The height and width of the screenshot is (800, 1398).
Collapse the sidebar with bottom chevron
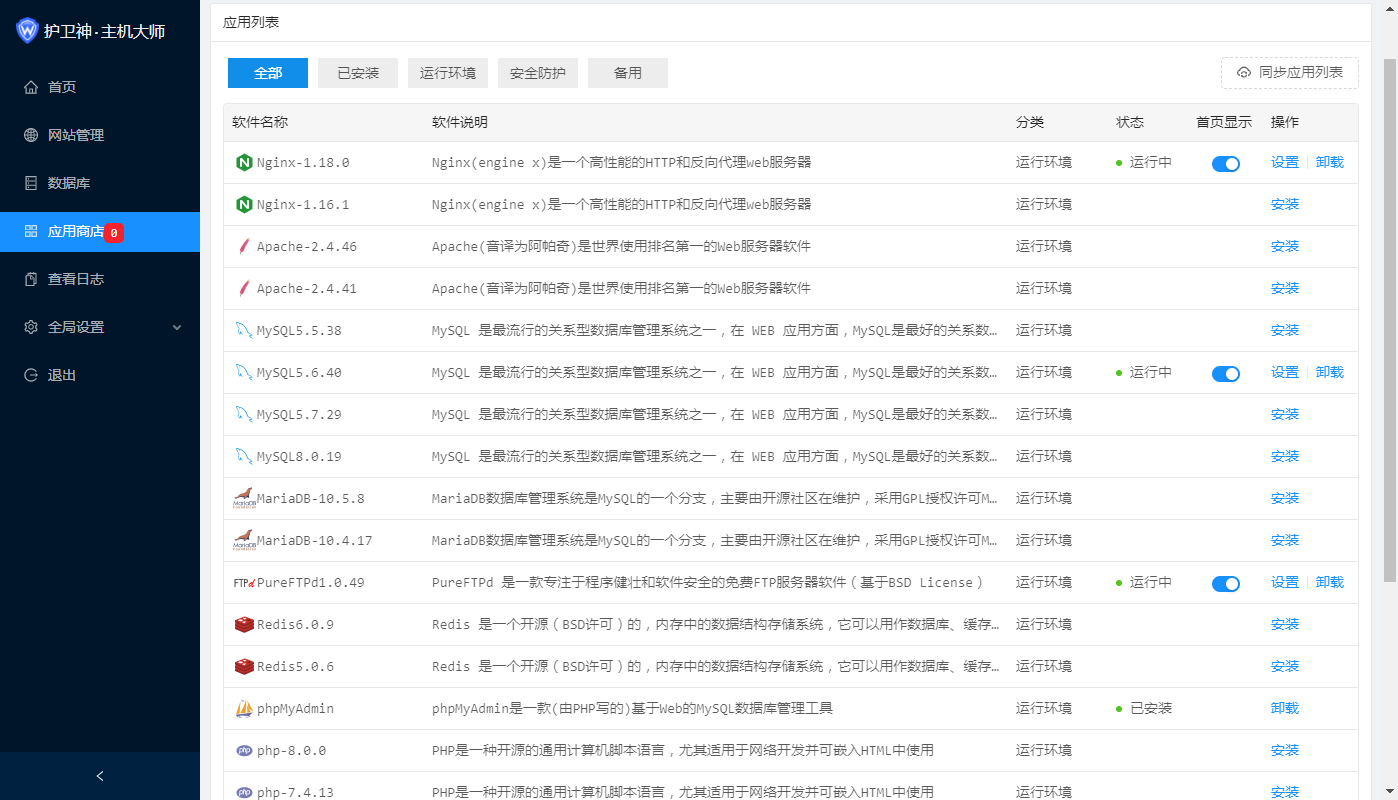tap(100, 776)
